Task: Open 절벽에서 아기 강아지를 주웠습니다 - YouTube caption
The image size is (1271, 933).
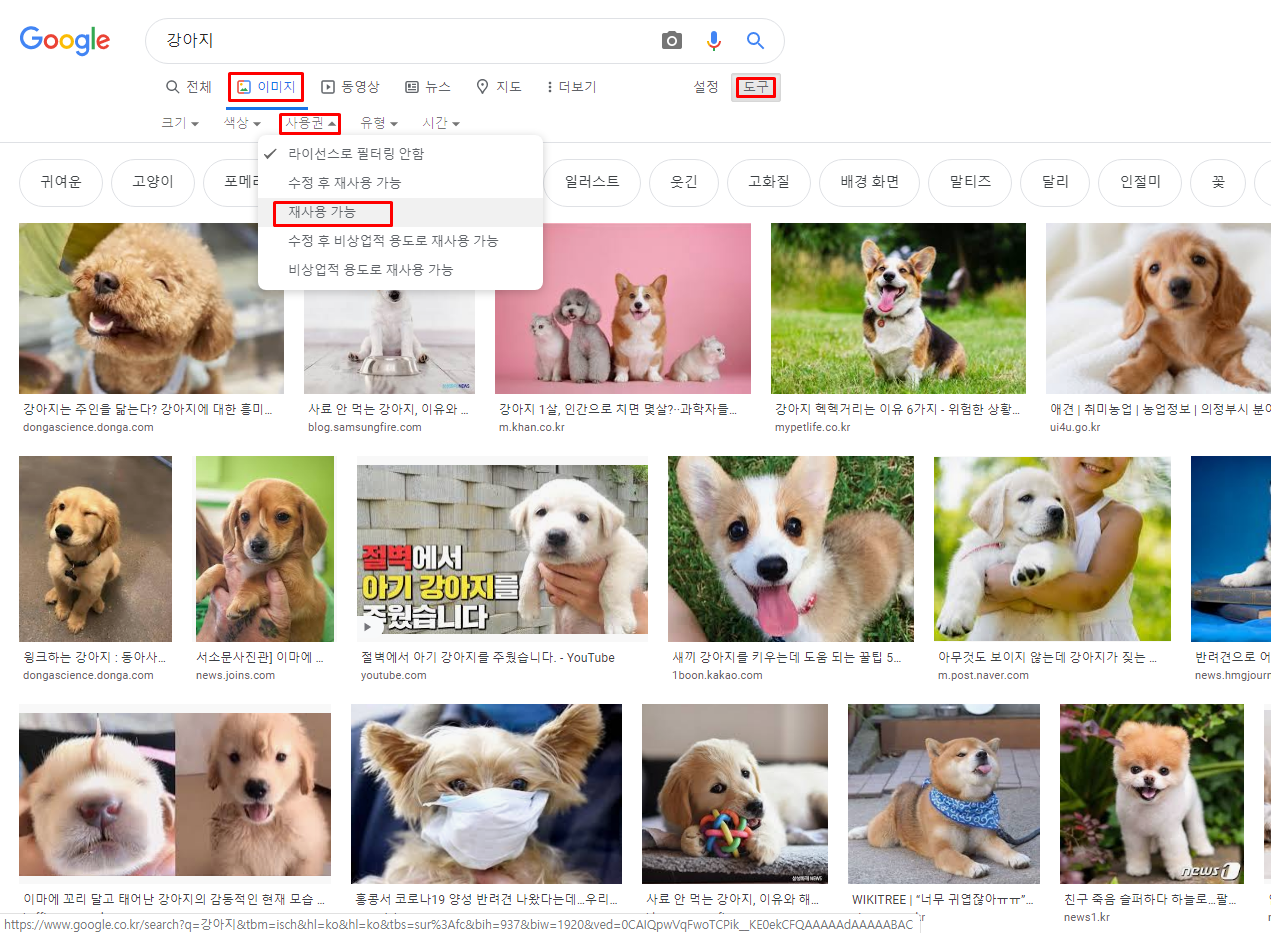Action: point(488,657)
